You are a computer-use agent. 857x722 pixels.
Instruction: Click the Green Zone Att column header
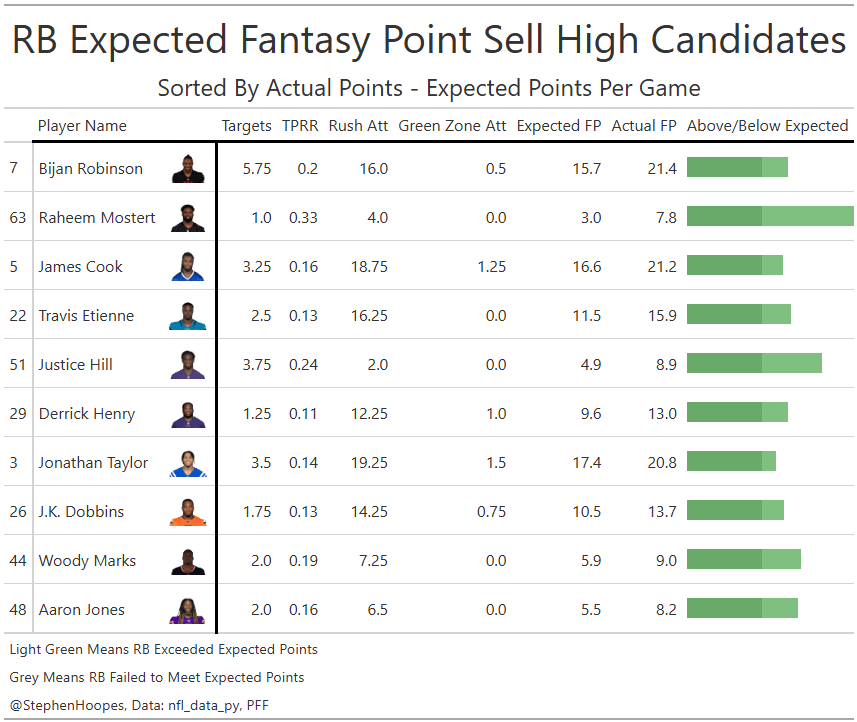coord(452,126)
